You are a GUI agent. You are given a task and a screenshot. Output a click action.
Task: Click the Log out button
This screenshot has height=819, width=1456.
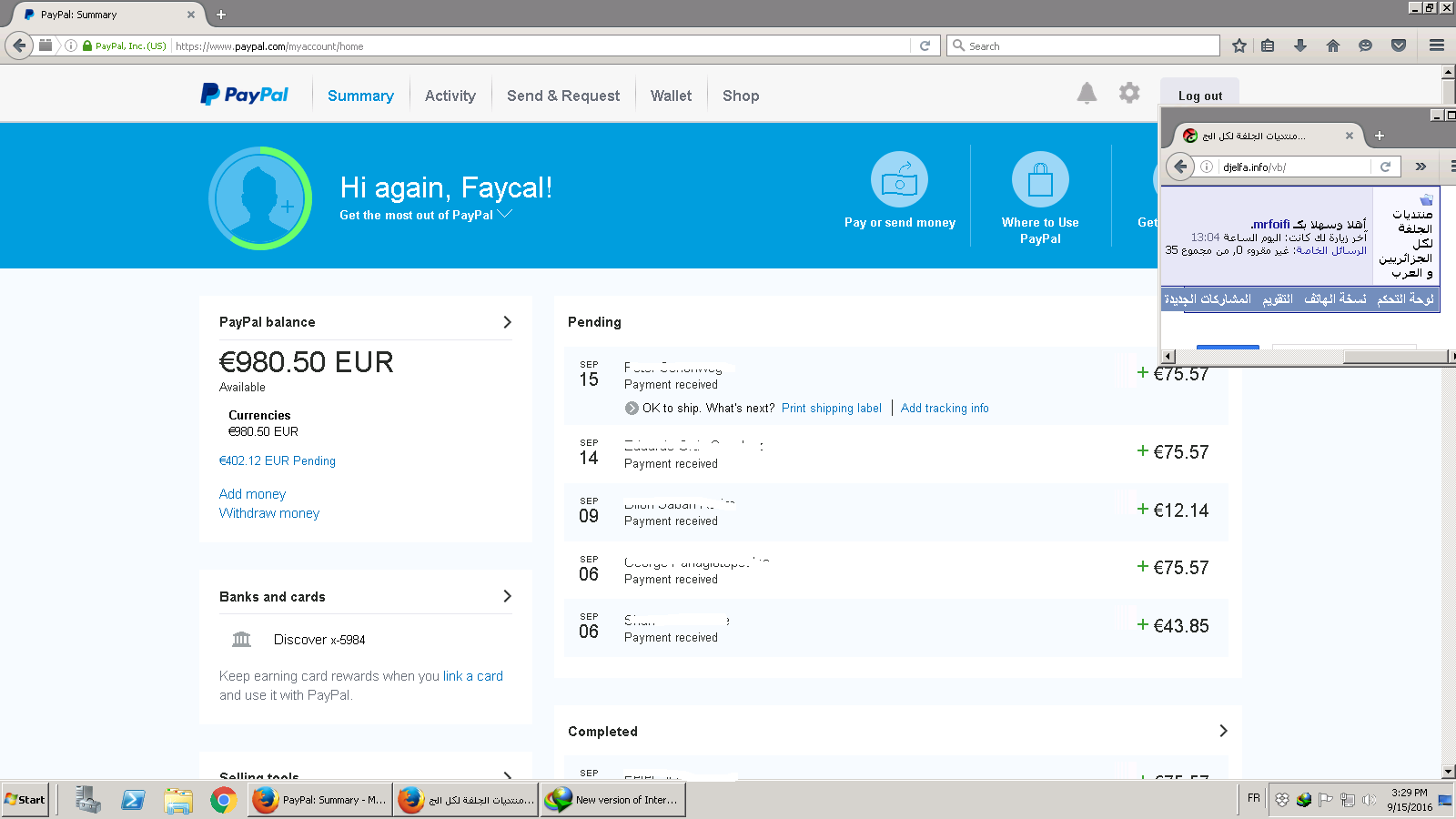click(x=1199, y=95)
